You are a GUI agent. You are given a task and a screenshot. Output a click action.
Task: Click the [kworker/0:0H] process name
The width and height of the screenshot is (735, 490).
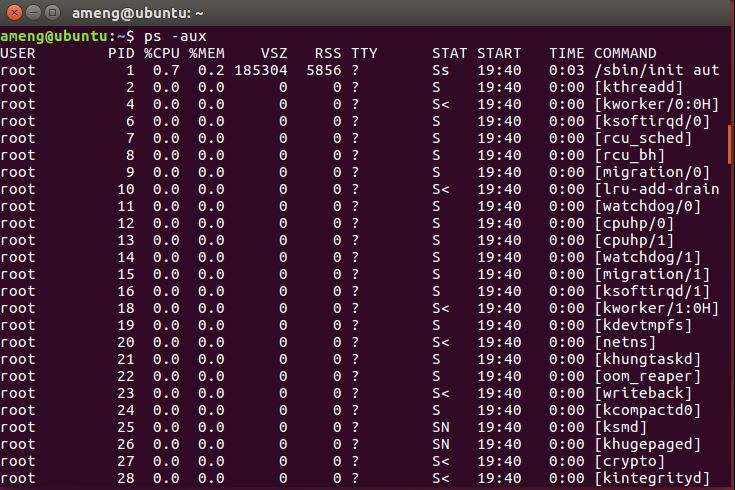[x=657, y=104]
